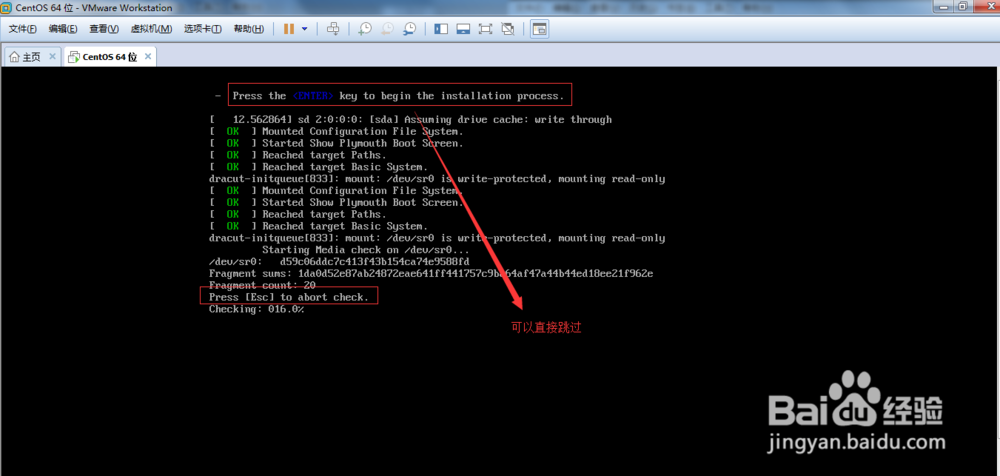Click the orange pause virtual machine button
Image resolution: width=1000 pixels, height=476 pixels.
click(x=289, y=29)
